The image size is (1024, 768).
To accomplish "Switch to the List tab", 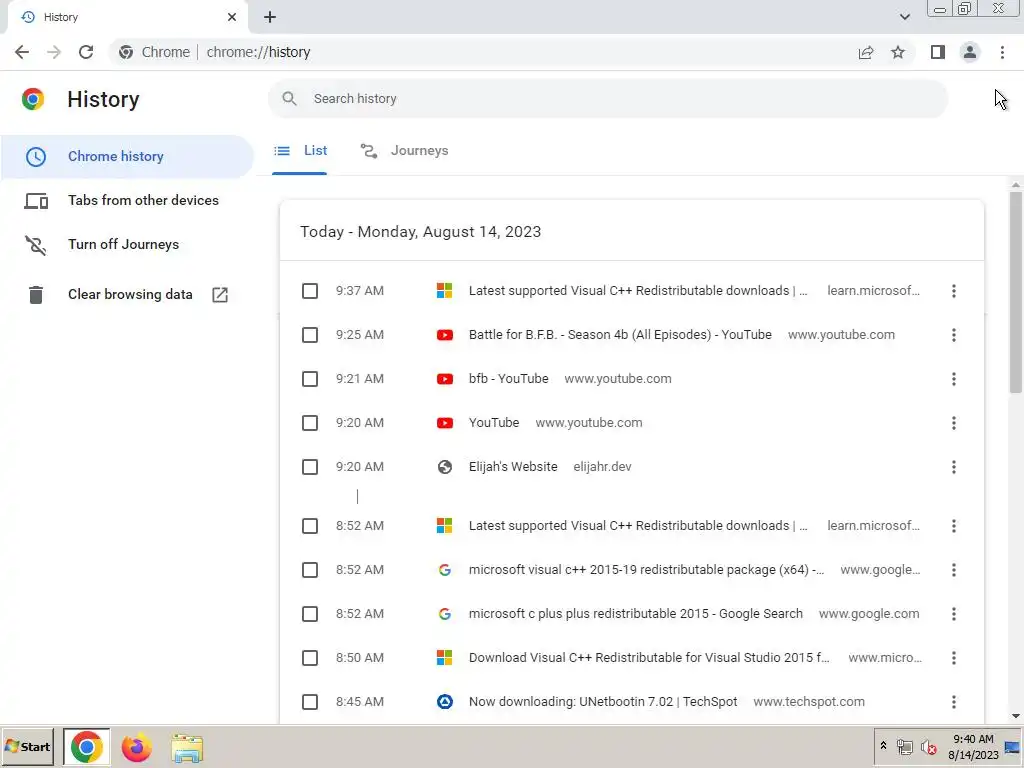I will 300,151.
